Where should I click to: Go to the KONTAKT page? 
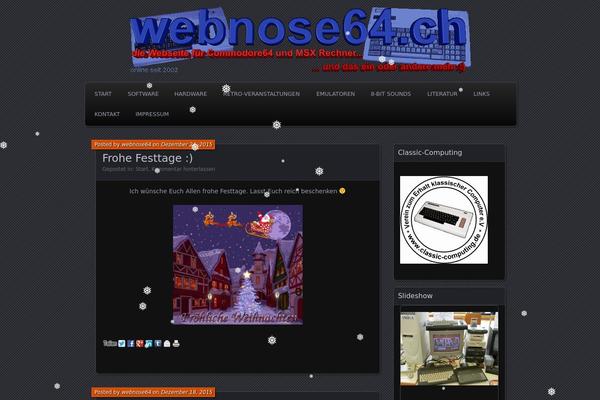[107, 114]
